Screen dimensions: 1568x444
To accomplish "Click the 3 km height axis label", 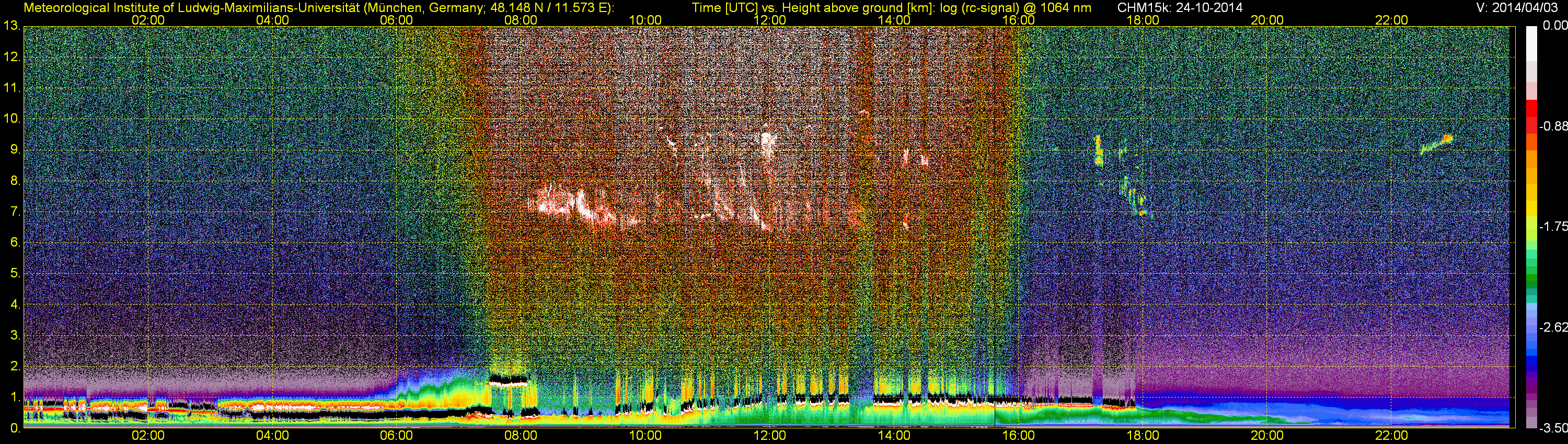I will point(15,335).
